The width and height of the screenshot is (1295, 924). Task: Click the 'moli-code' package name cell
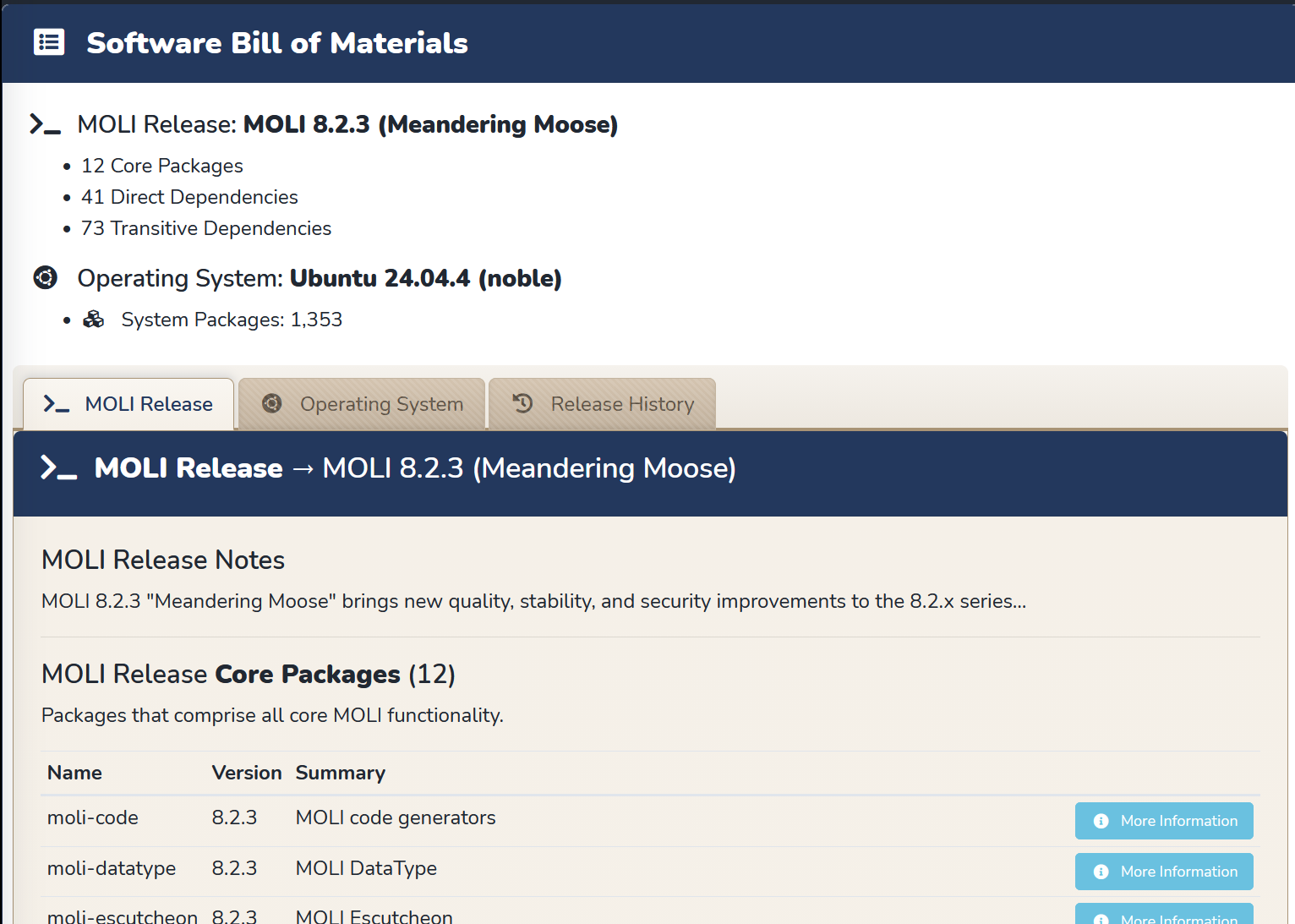(x=93, y=817)
